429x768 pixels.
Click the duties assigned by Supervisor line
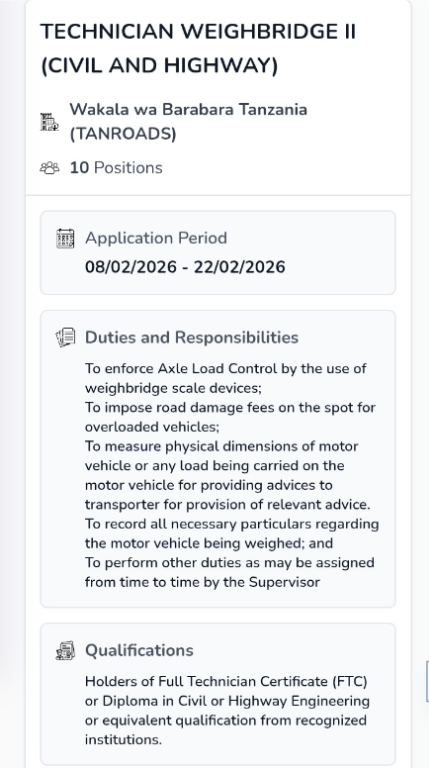coord(230,572)
